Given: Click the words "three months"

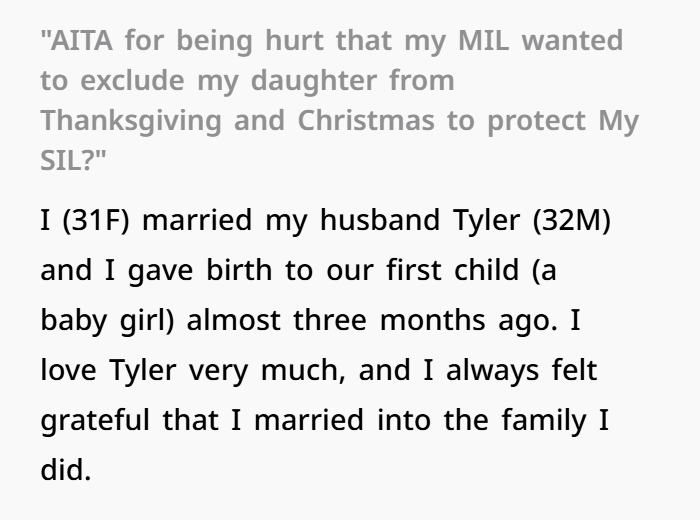Looking at the screenshot, I should click(x=389, y=320).
